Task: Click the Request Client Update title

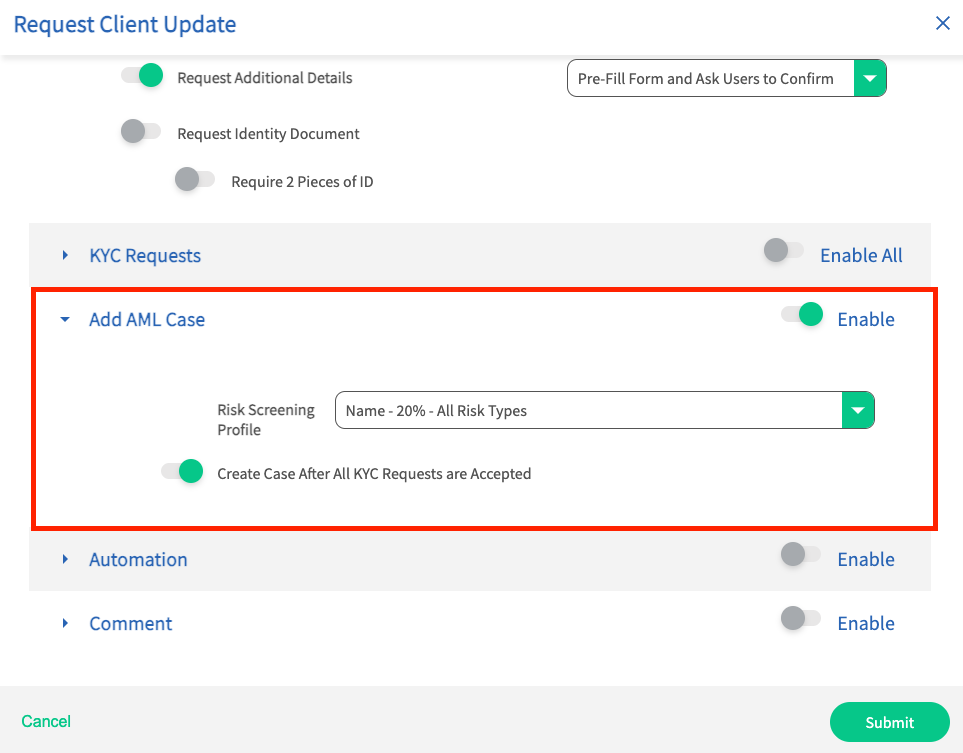Action: [x=125, y=25]
